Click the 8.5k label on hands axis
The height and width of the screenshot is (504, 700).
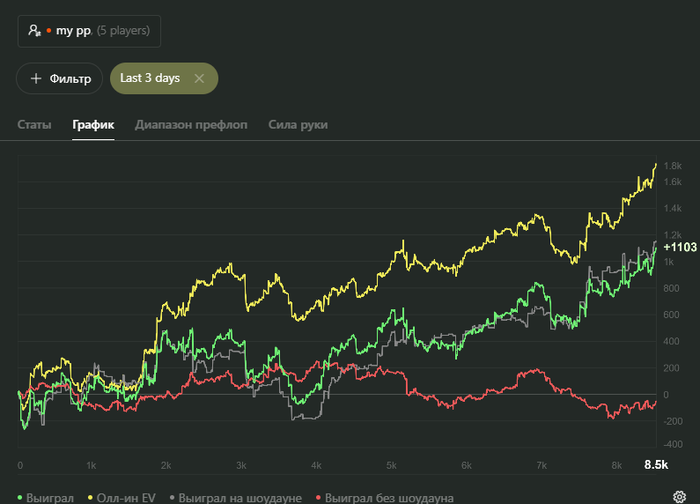pyautogui.click(x=655, y=465)
